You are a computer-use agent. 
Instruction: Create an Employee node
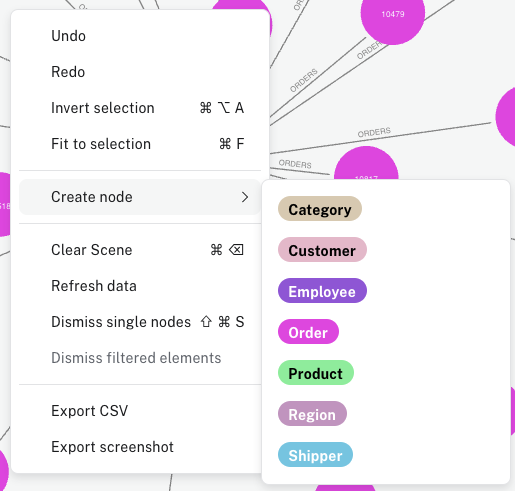[x=322, y=291]
